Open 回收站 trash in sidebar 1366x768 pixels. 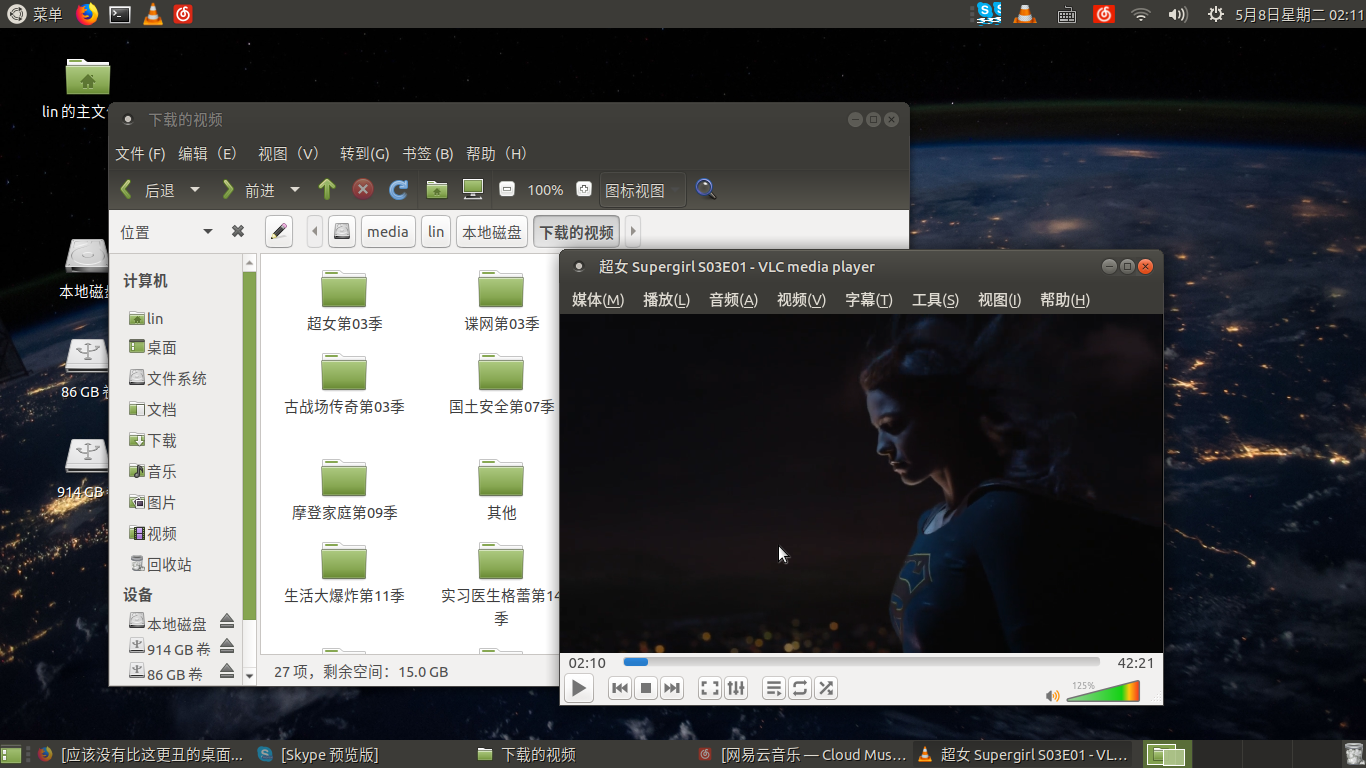tap(160, 564)
